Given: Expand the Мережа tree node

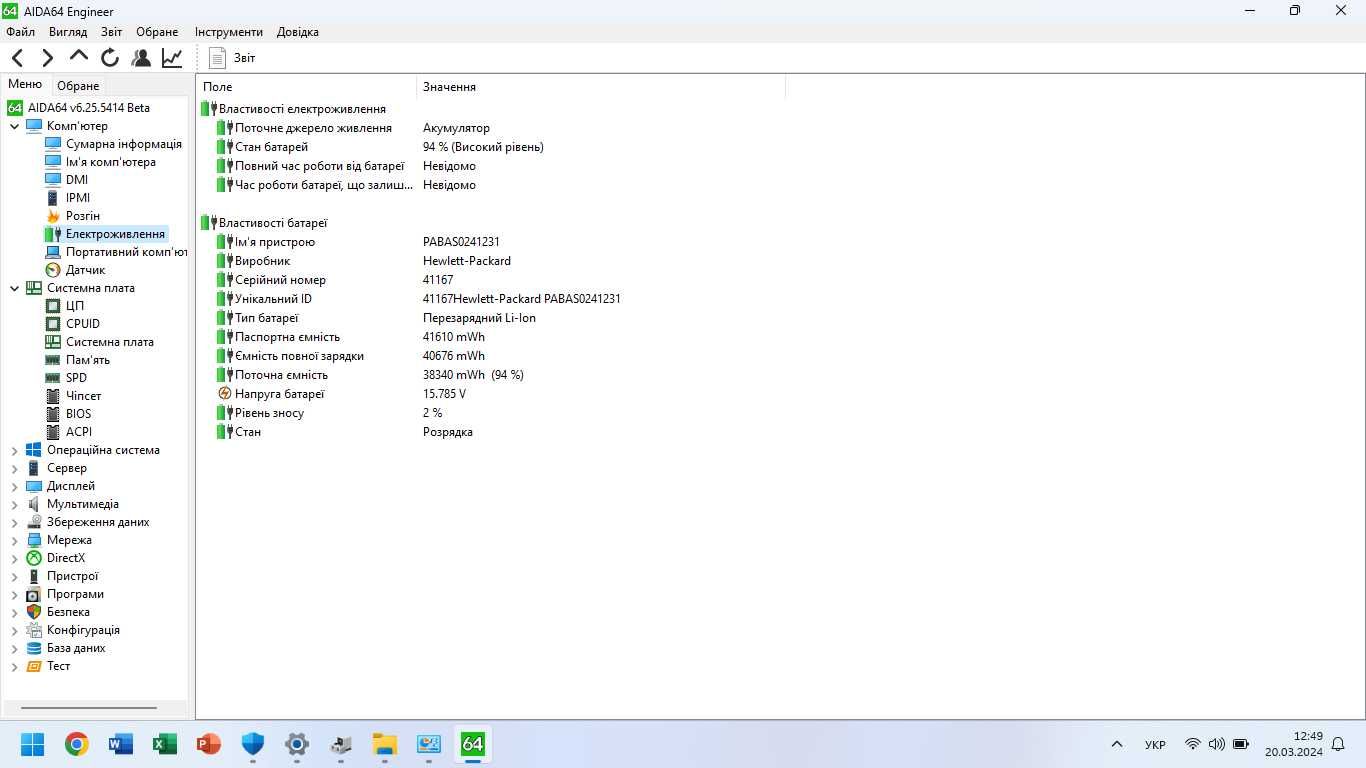Looking at the screenshot, I should [15, 540].
